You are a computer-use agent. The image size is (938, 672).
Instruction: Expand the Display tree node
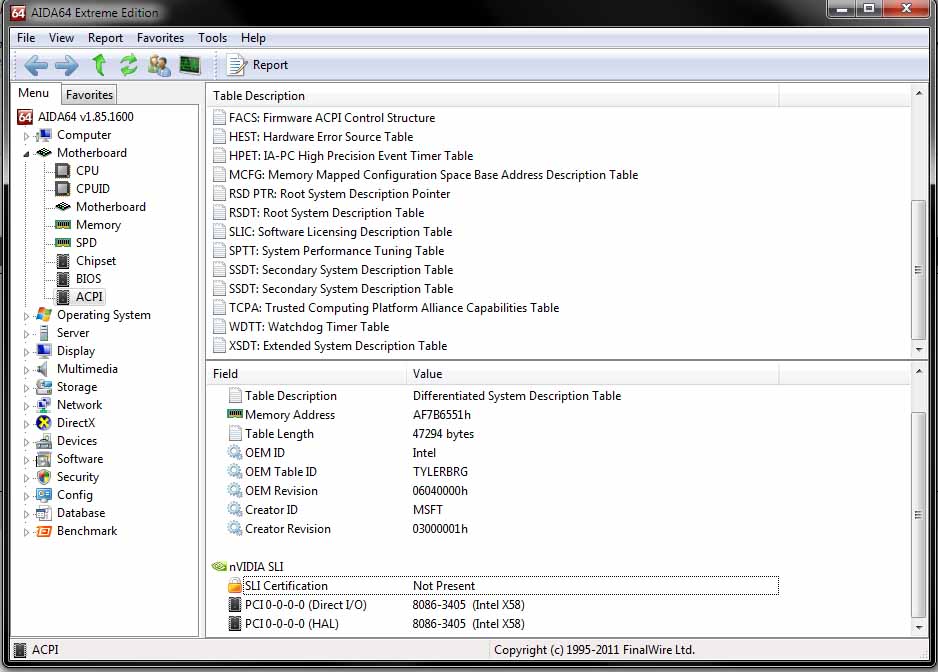[26, 352]
